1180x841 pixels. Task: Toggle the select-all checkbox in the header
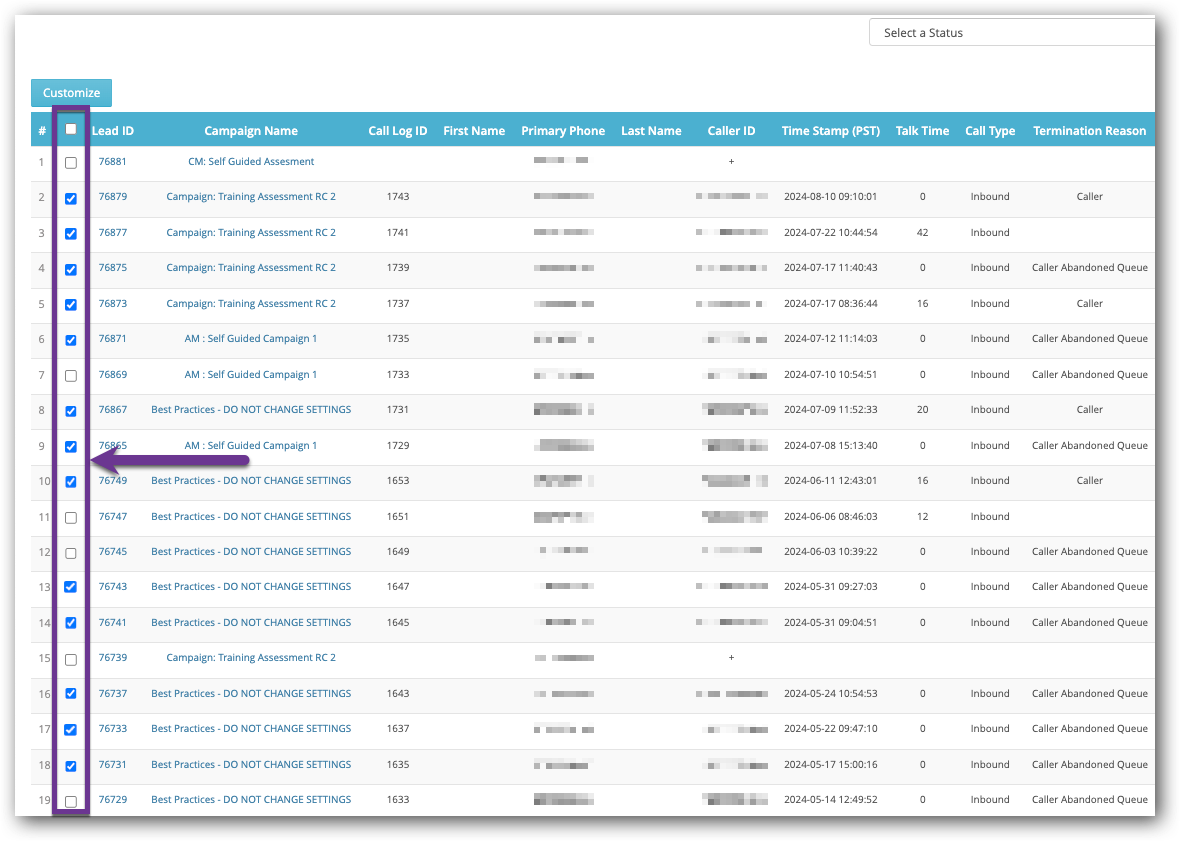70,129
